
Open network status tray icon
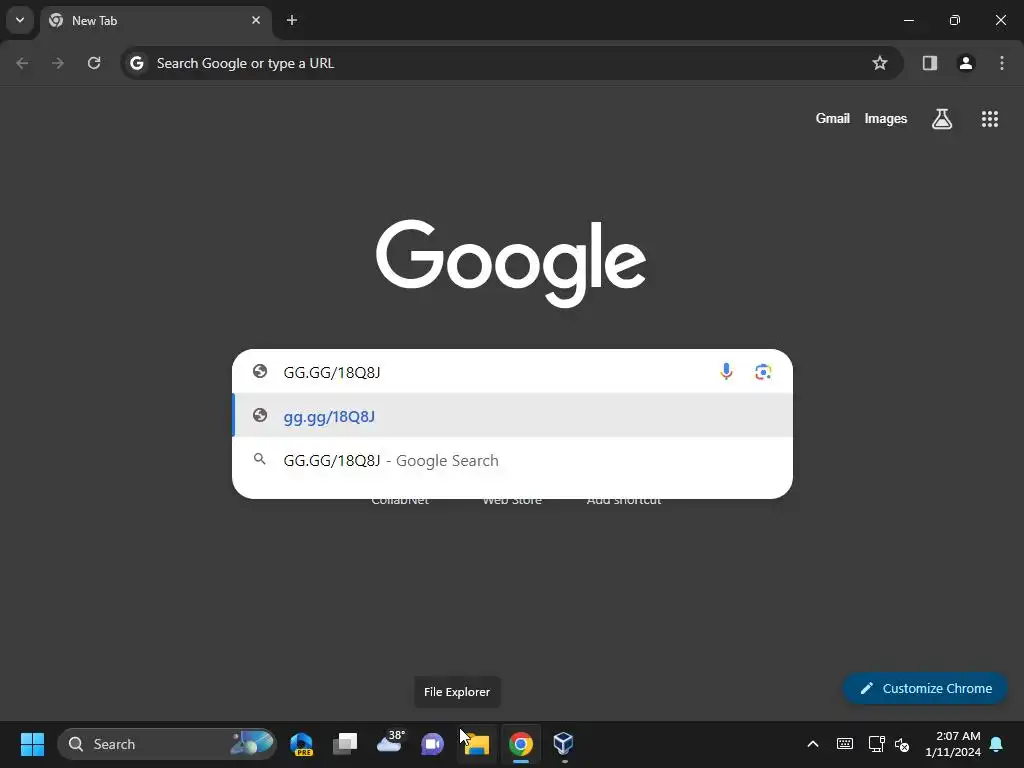click(x=876, y=744)
